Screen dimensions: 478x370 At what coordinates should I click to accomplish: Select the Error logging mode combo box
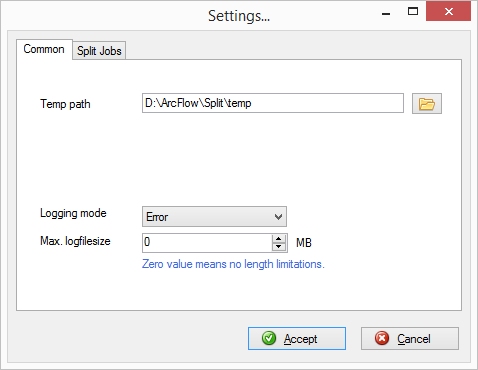[x=214, y=217]
